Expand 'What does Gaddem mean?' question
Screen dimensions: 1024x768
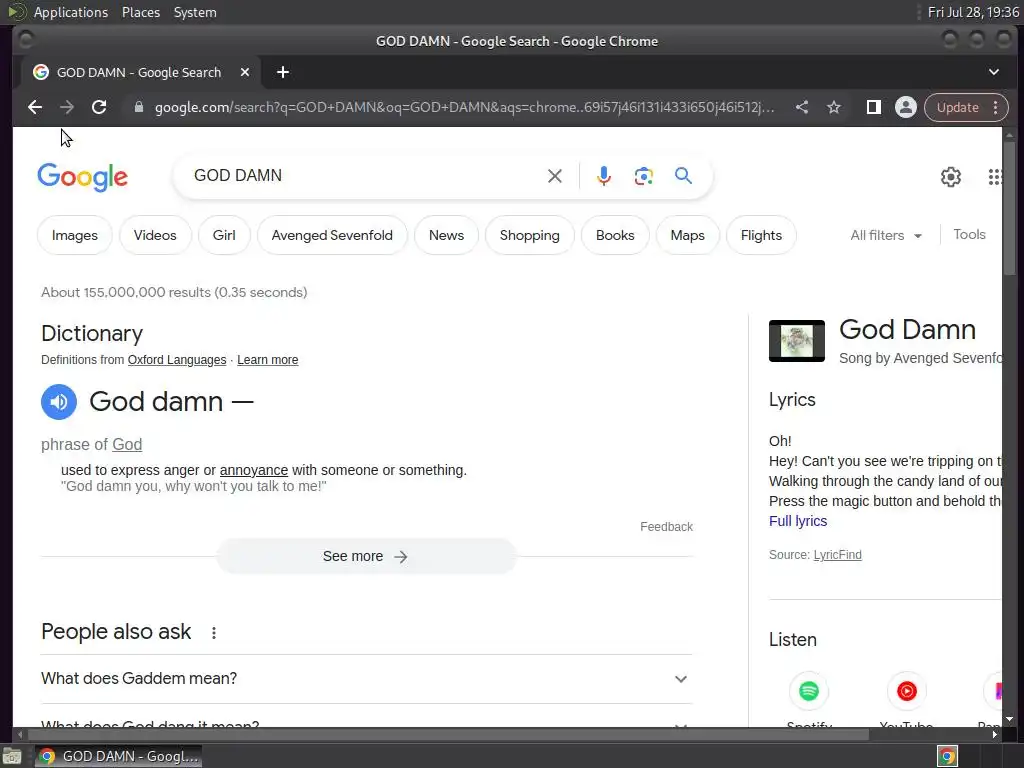click(366, 679)
